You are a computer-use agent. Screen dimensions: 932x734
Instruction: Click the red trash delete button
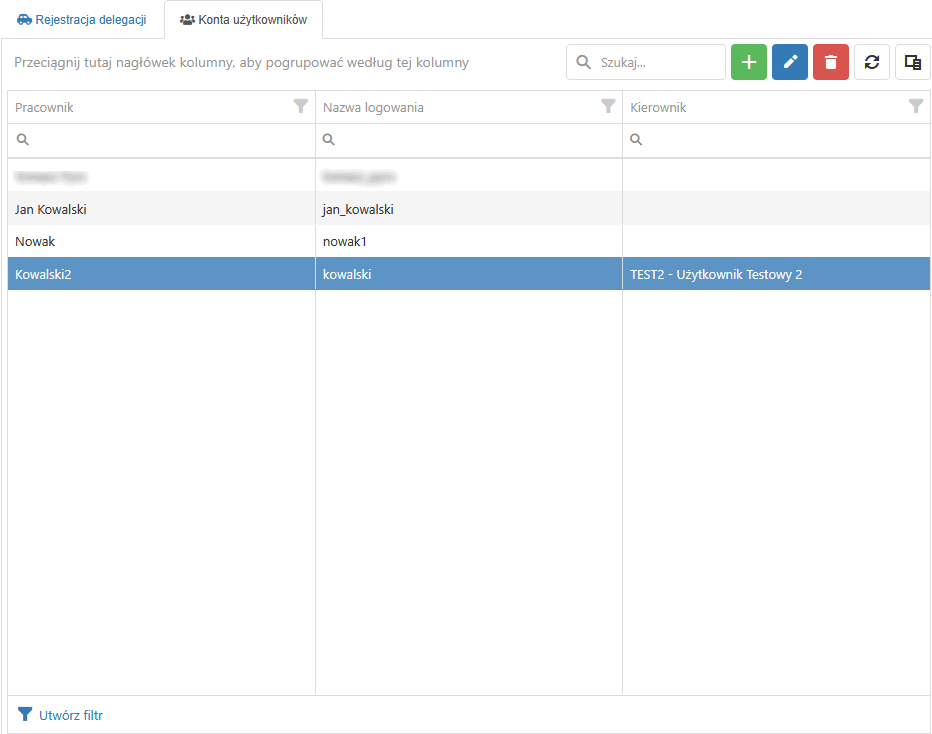[x=831, y=62]
